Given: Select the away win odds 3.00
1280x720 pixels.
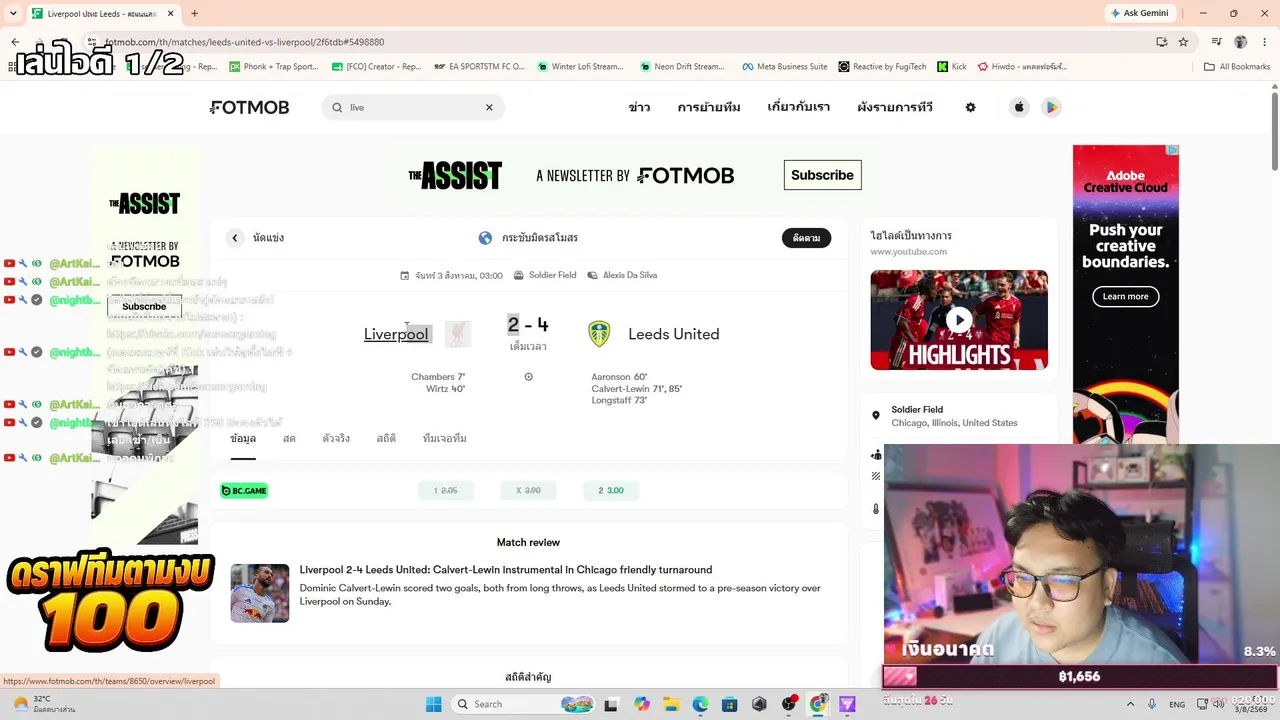Looking at the screenshot, I should [611, 490].
